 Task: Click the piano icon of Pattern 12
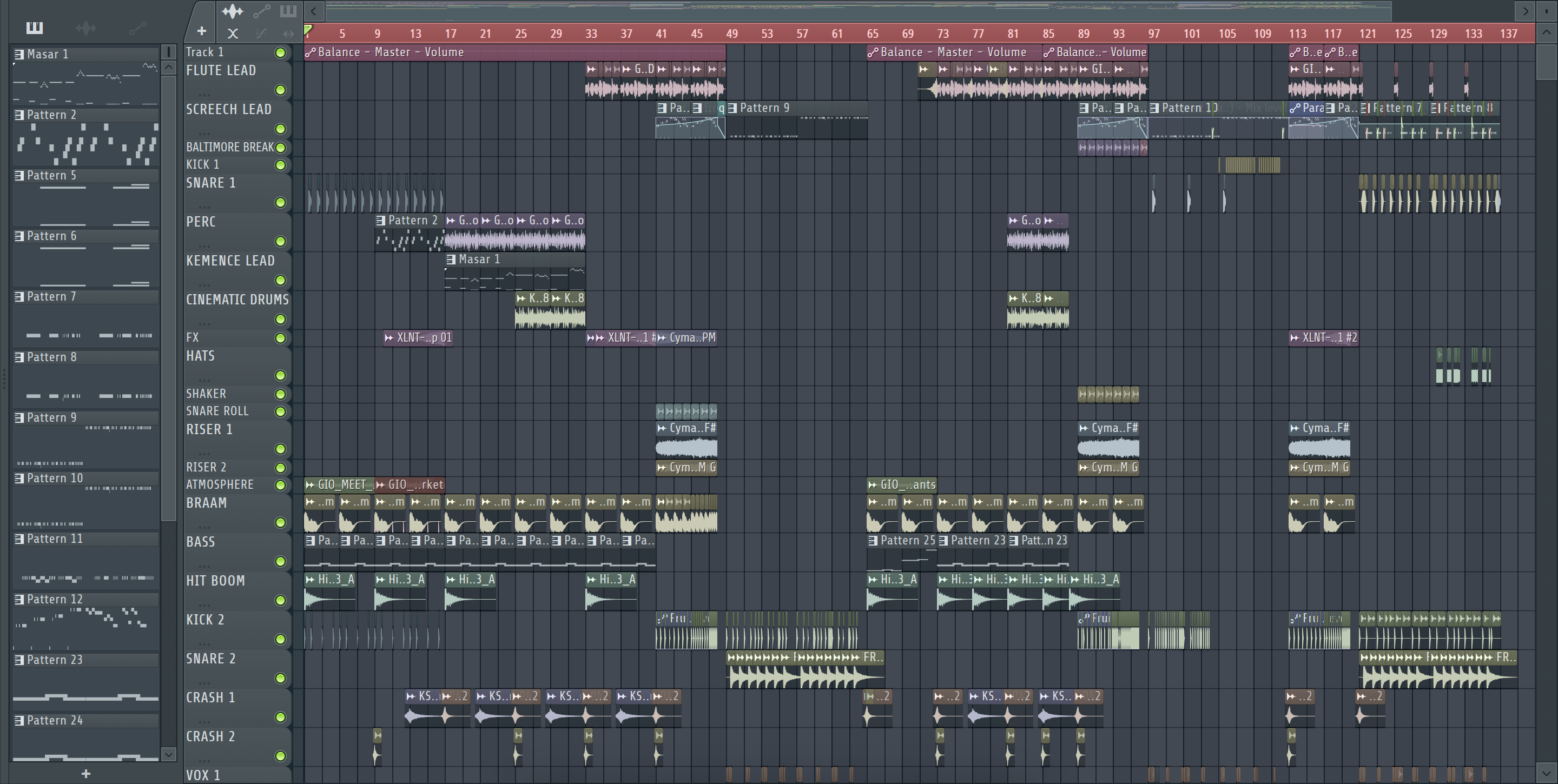(x=19, y=599)
